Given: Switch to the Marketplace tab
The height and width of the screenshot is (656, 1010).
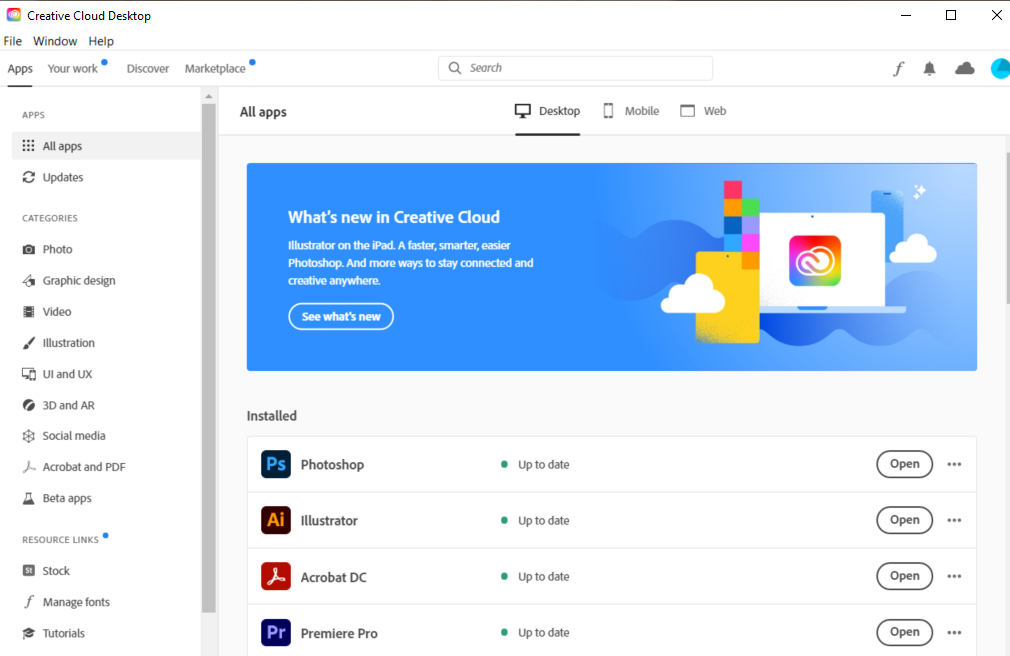Looking at the screenshot, I should tap(215, 68).
